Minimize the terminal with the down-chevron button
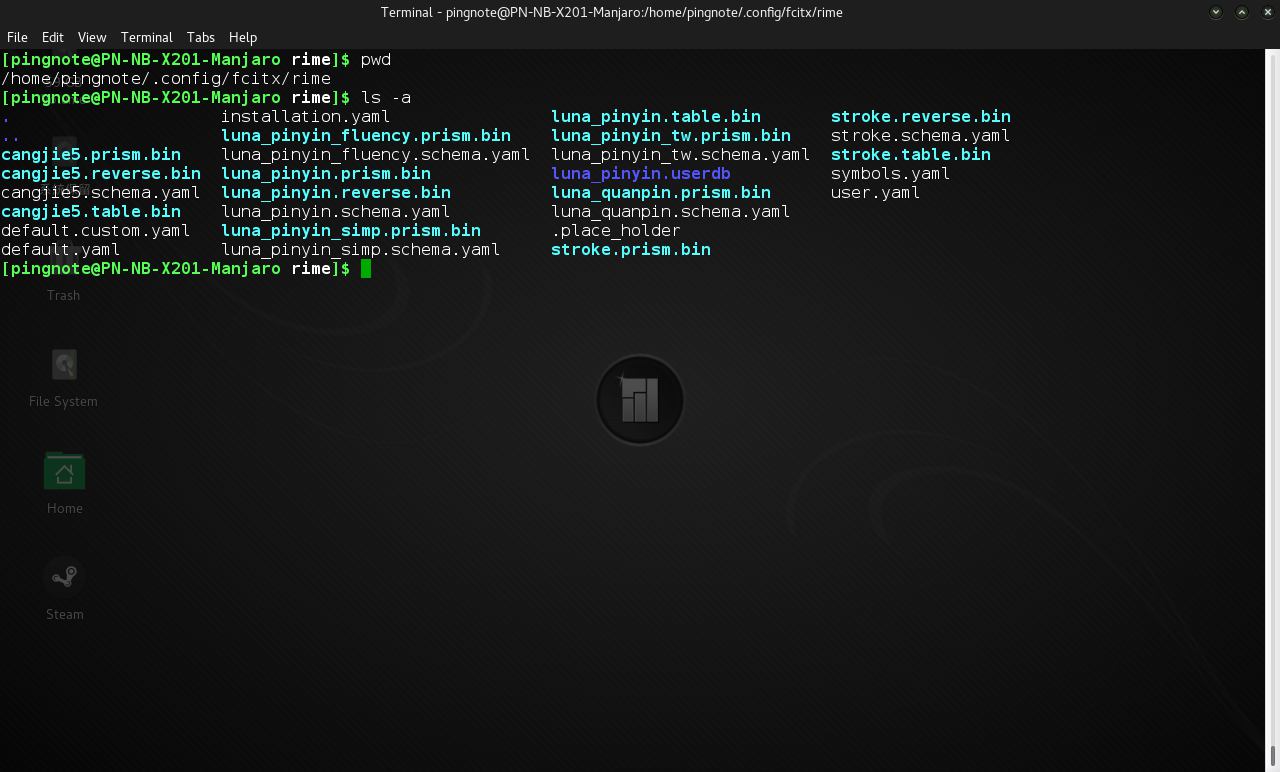 (1216, 12)
